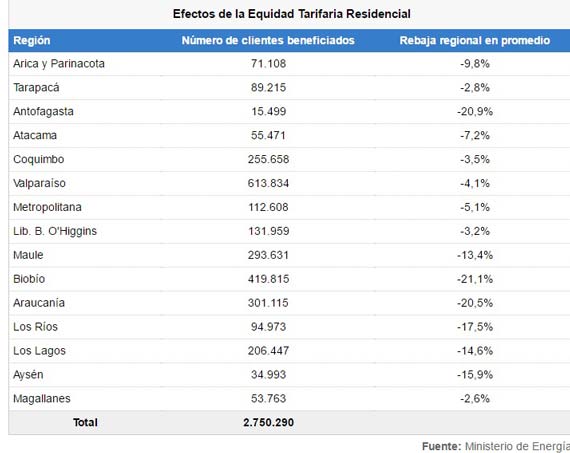
Task: Click the 206.447 value for Los Lagos
Action: pos(268,351)
